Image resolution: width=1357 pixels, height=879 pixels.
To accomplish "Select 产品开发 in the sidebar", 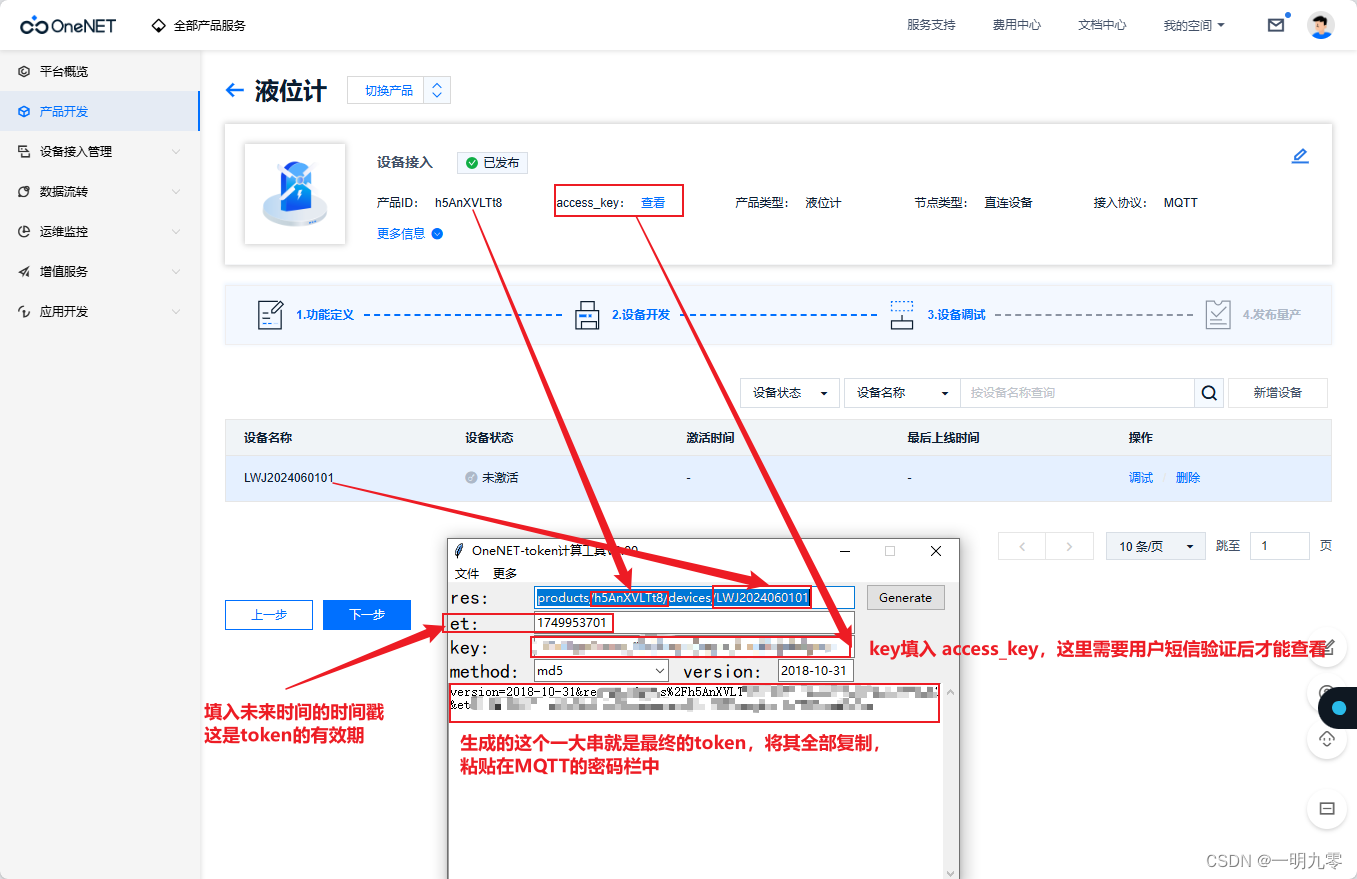I will tap(100, 111).
